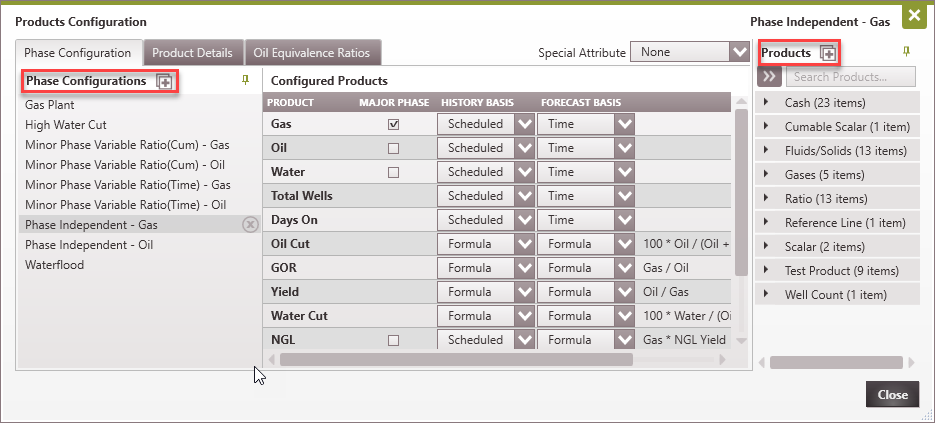Close the dialog with the green X button

coord(914,16)
